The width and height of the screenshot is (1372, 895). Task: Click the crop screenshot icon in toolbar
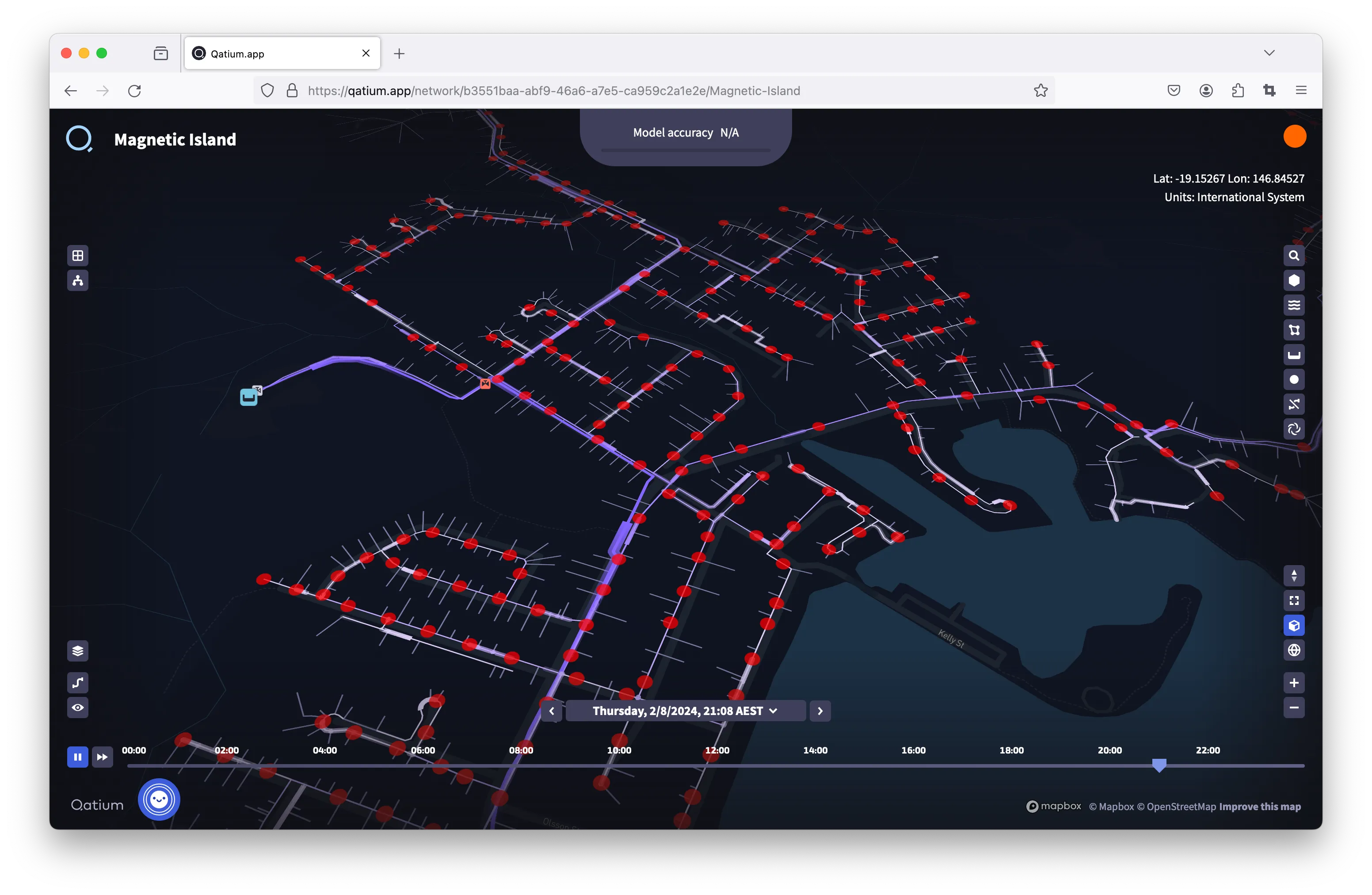[x=1269, y=90]
